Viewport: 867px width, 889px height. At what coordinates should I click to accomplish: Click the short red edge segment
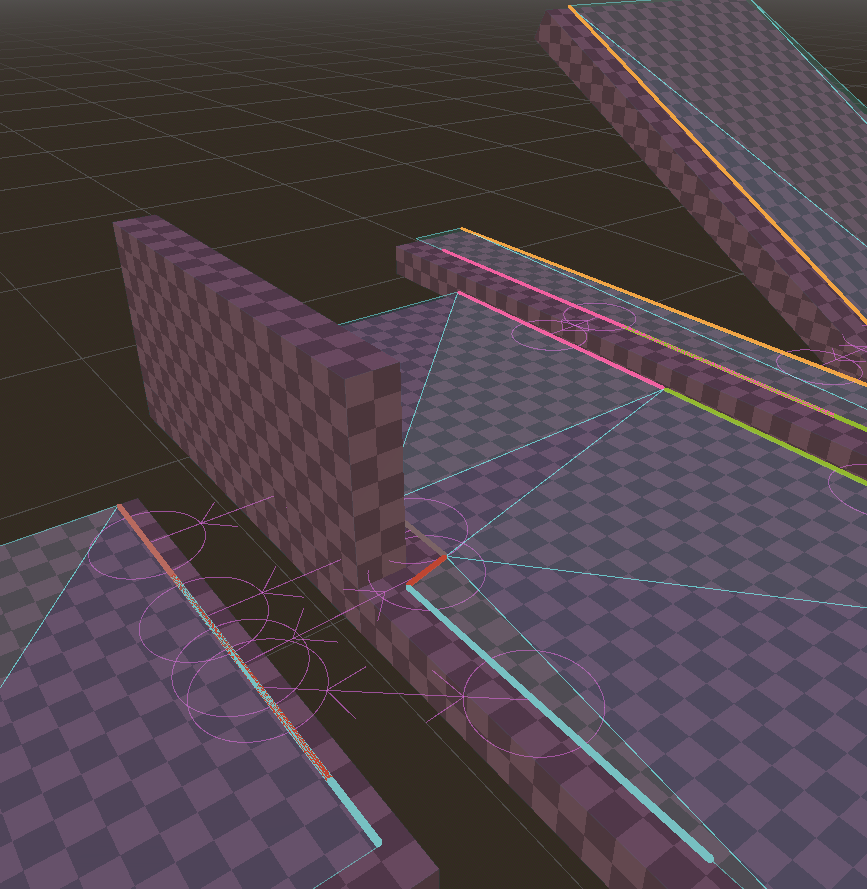427,571
